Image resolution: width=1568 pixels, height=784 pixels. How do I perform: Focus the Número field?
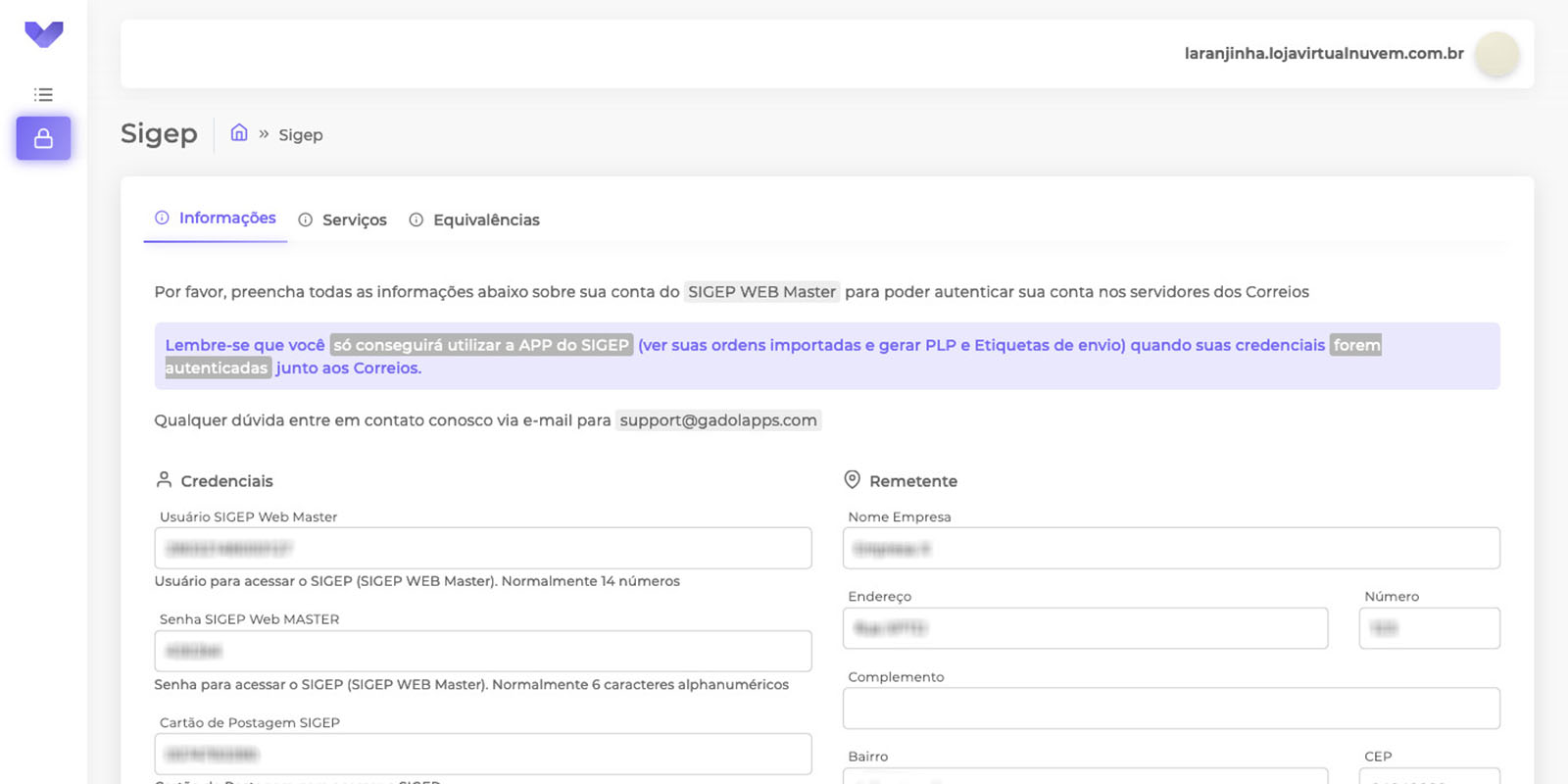(1429, 628)
